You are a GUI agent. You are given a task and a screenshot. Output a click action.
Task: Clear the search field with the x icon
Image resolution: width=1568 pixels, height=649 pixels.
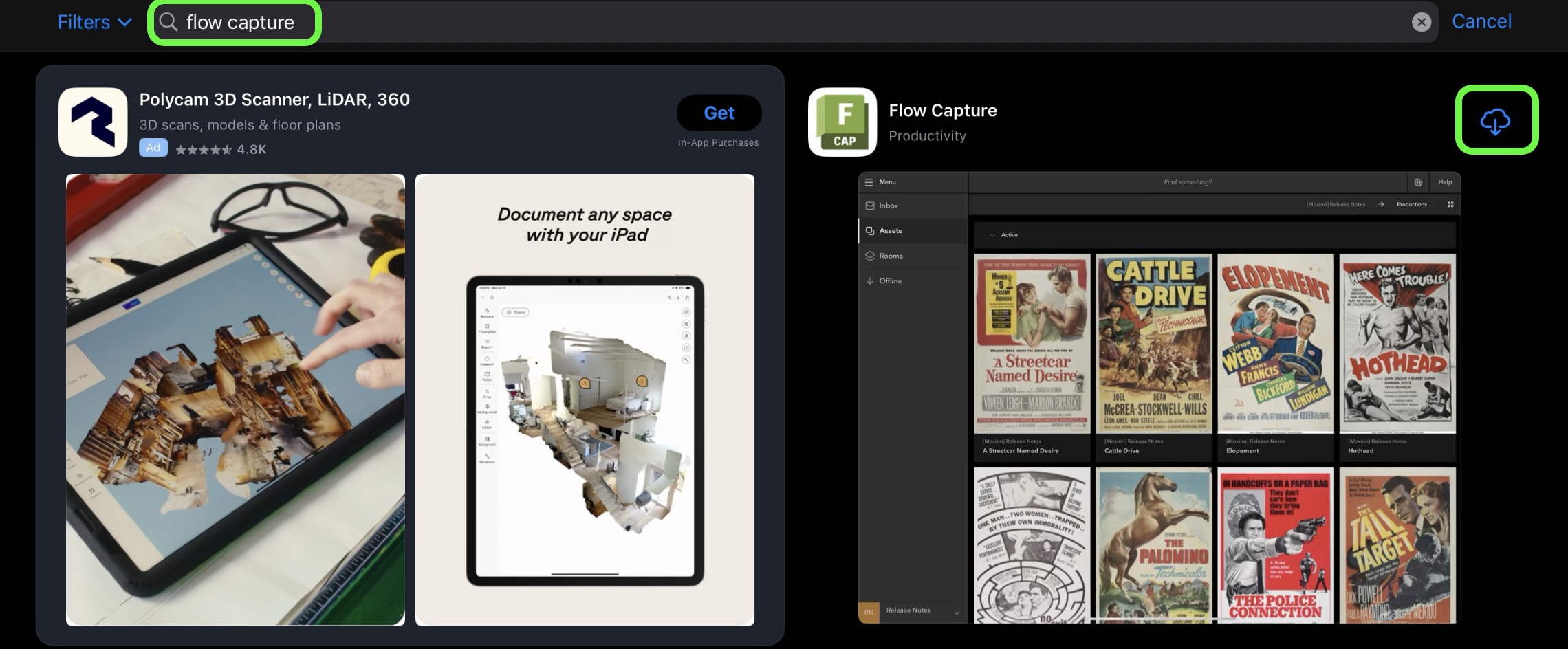pos(1422,21)
